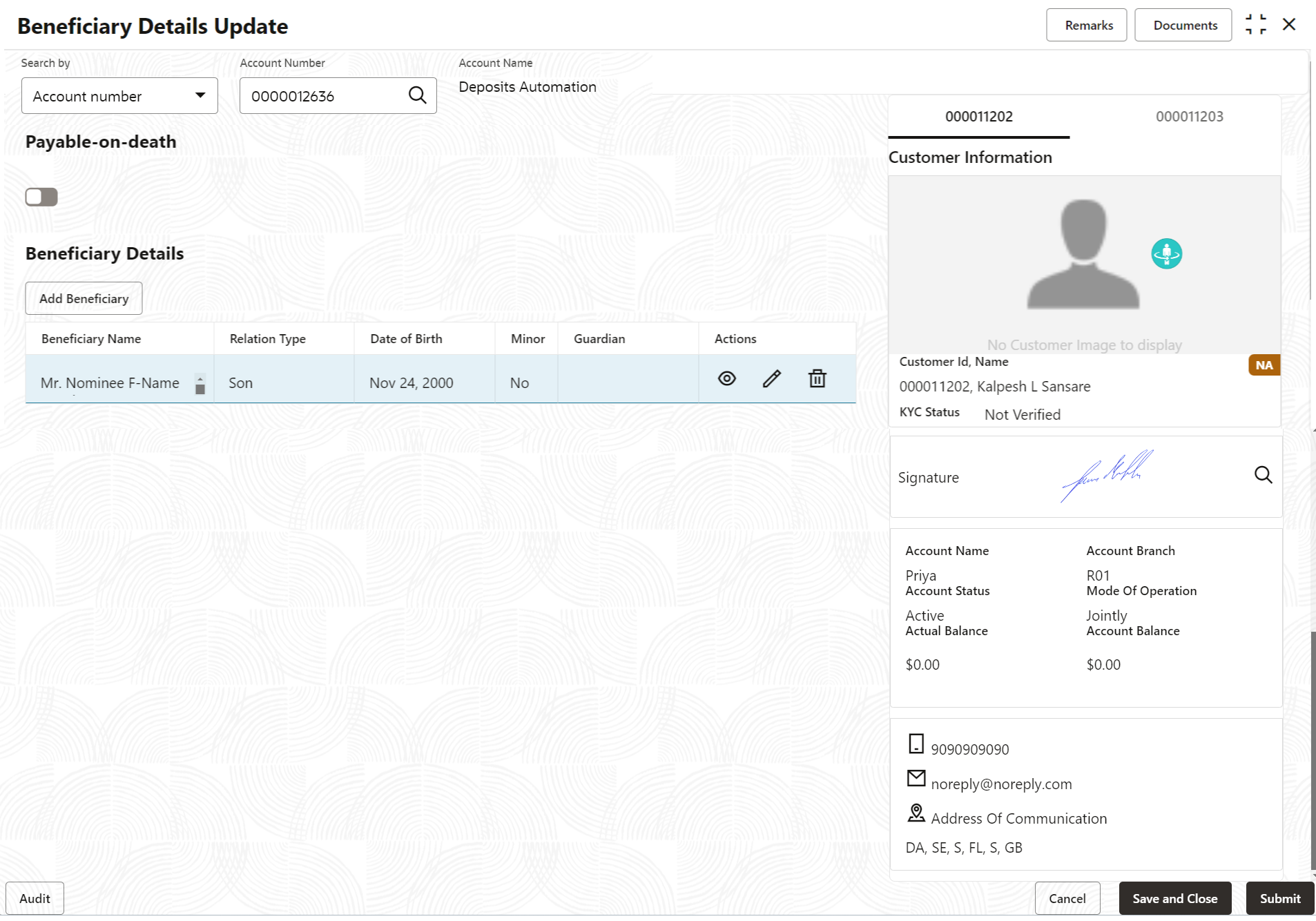
Task: View the Mr. Nominee F-Name beneficiary details
Action: click(726, 378)
